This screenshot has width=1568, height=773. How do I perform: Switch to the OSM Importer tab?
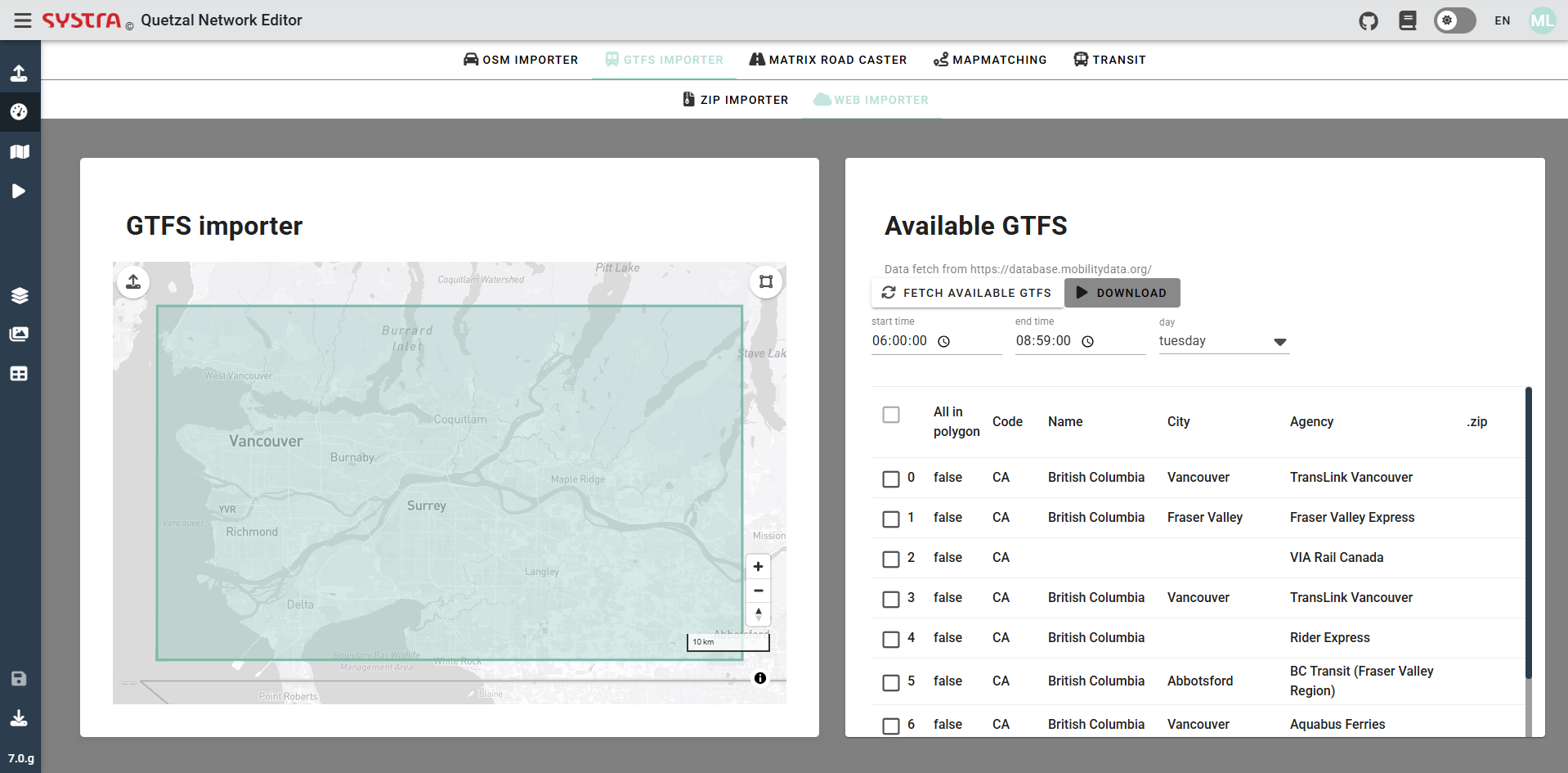coord(521,60)
